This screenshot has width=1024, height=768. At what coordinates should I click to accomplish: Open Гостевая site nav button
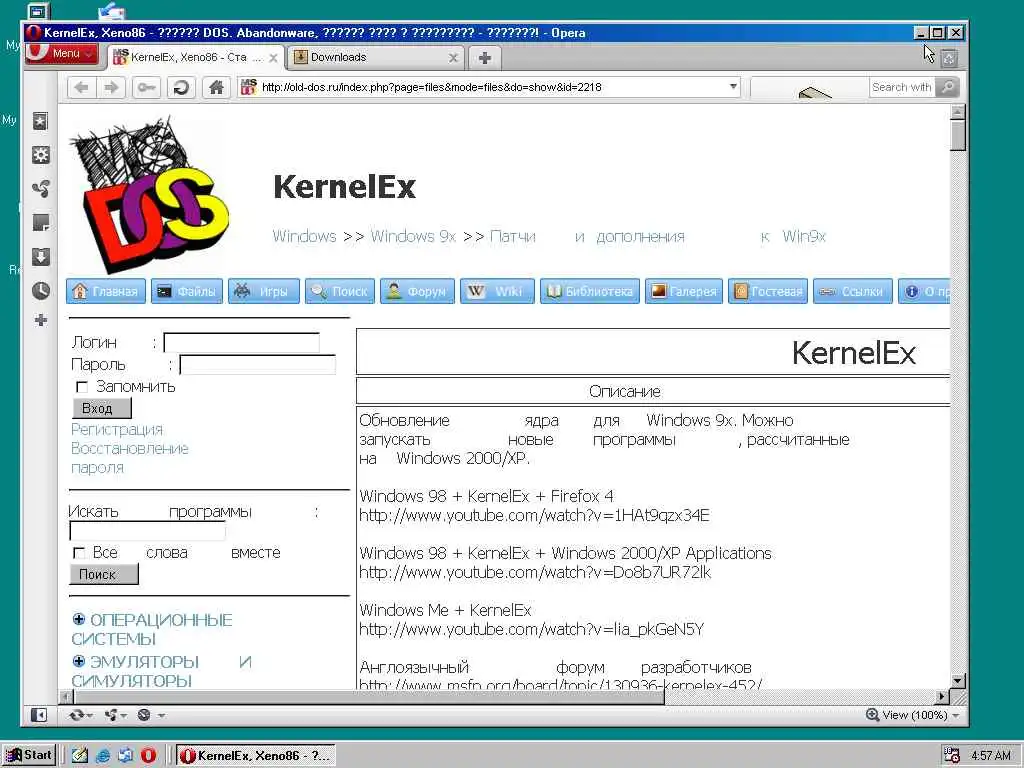[768, 291]
